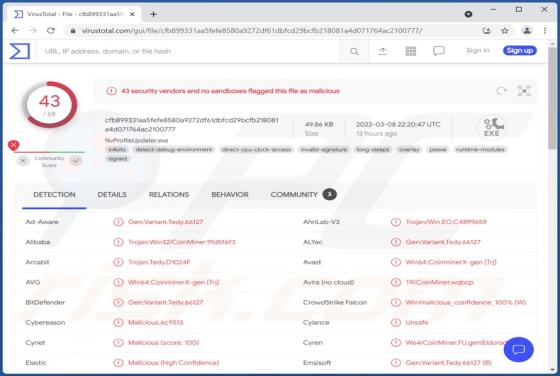Open the Chrome three-dot menu
The image size is (560, 376).
(x=545, y=31)
